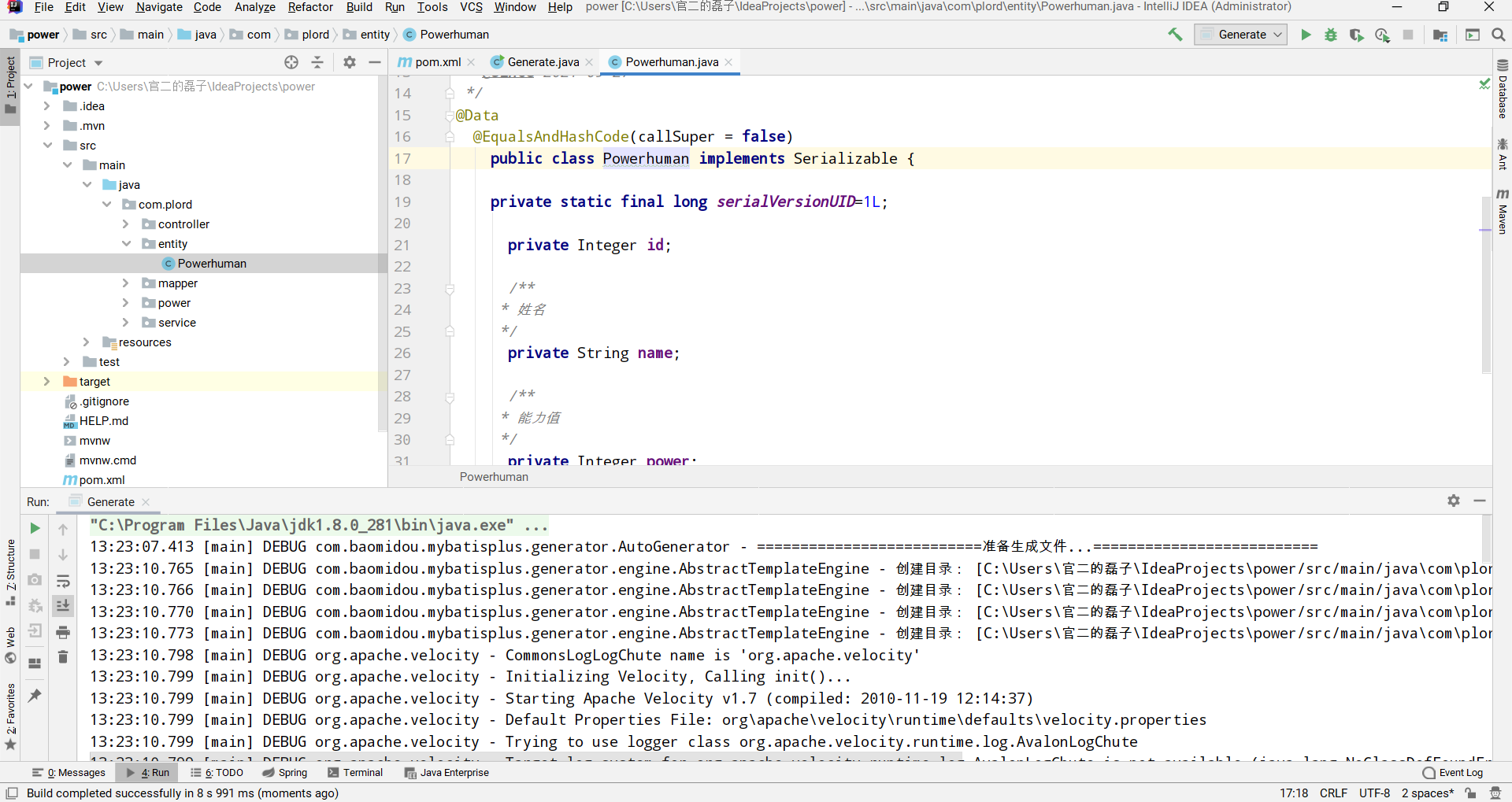Click the Stop icon in main toolbar
The image size is (1512, 802).
1408,35
